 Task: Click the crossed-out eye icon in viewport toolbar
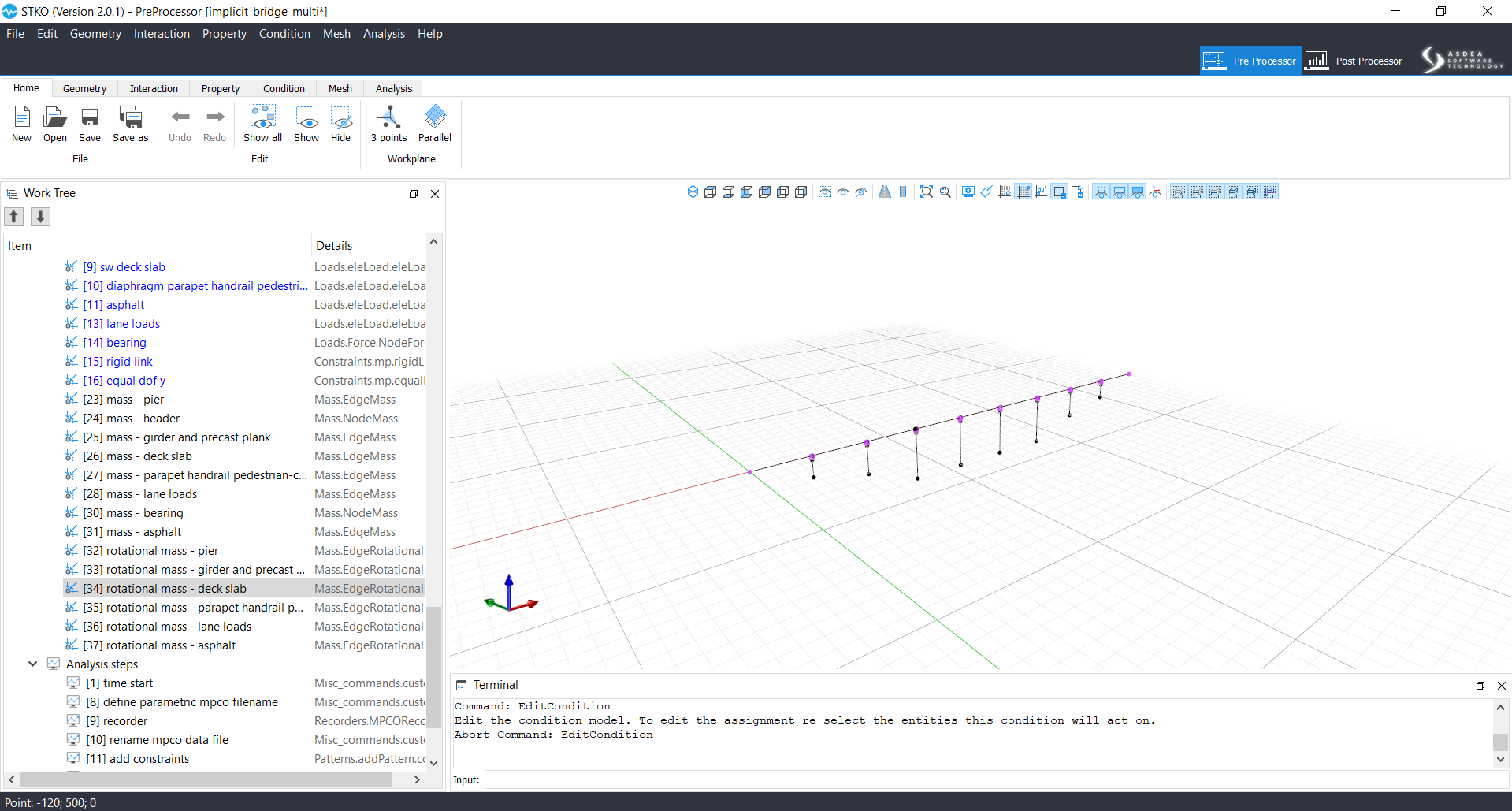pyautogui.click(x=861, y=192)
